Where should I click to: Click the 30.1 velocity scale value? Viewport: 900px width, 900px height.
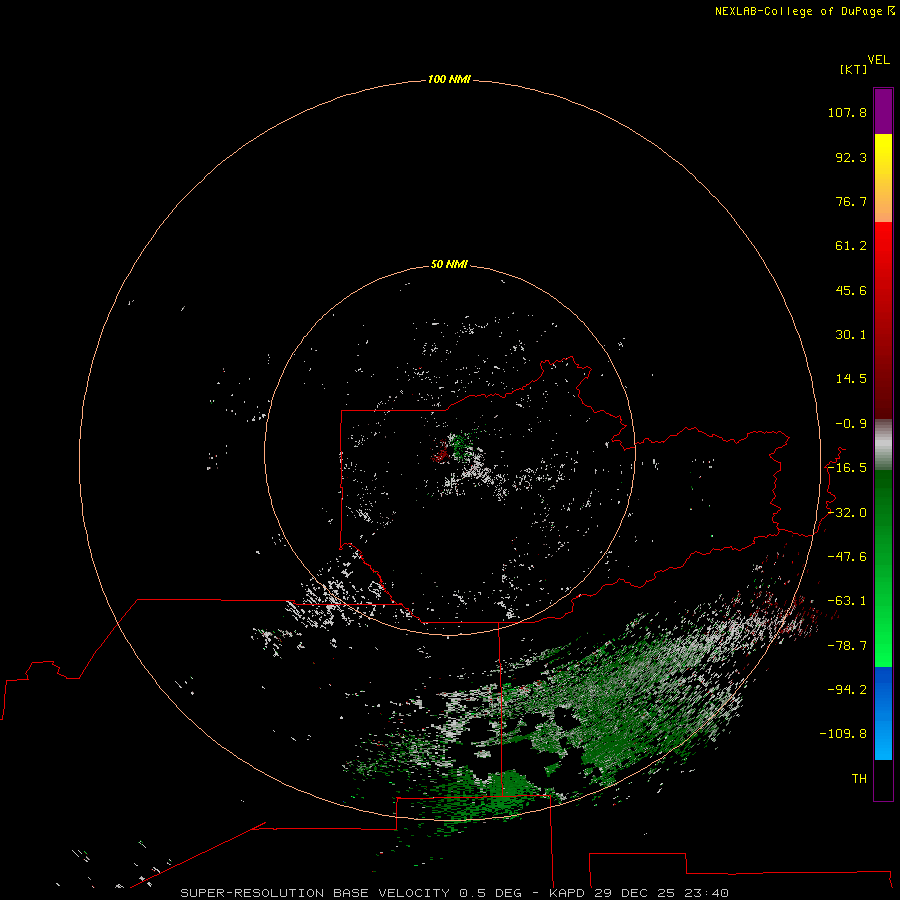coord(851,335)
